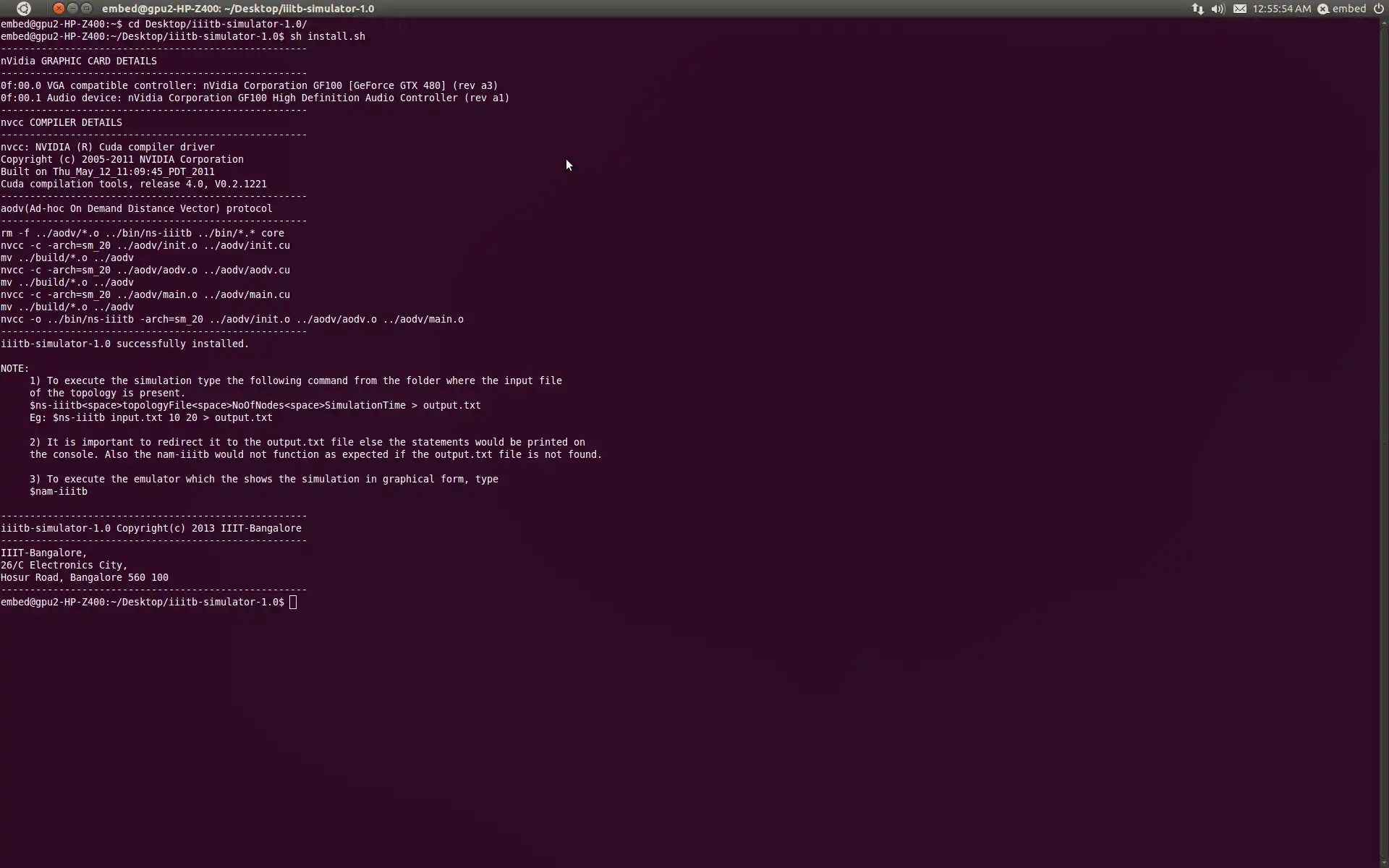This screenshot has height=868, width=1389.
Task: Open the messaging envelope indicator
Action: click(1239, 9)
